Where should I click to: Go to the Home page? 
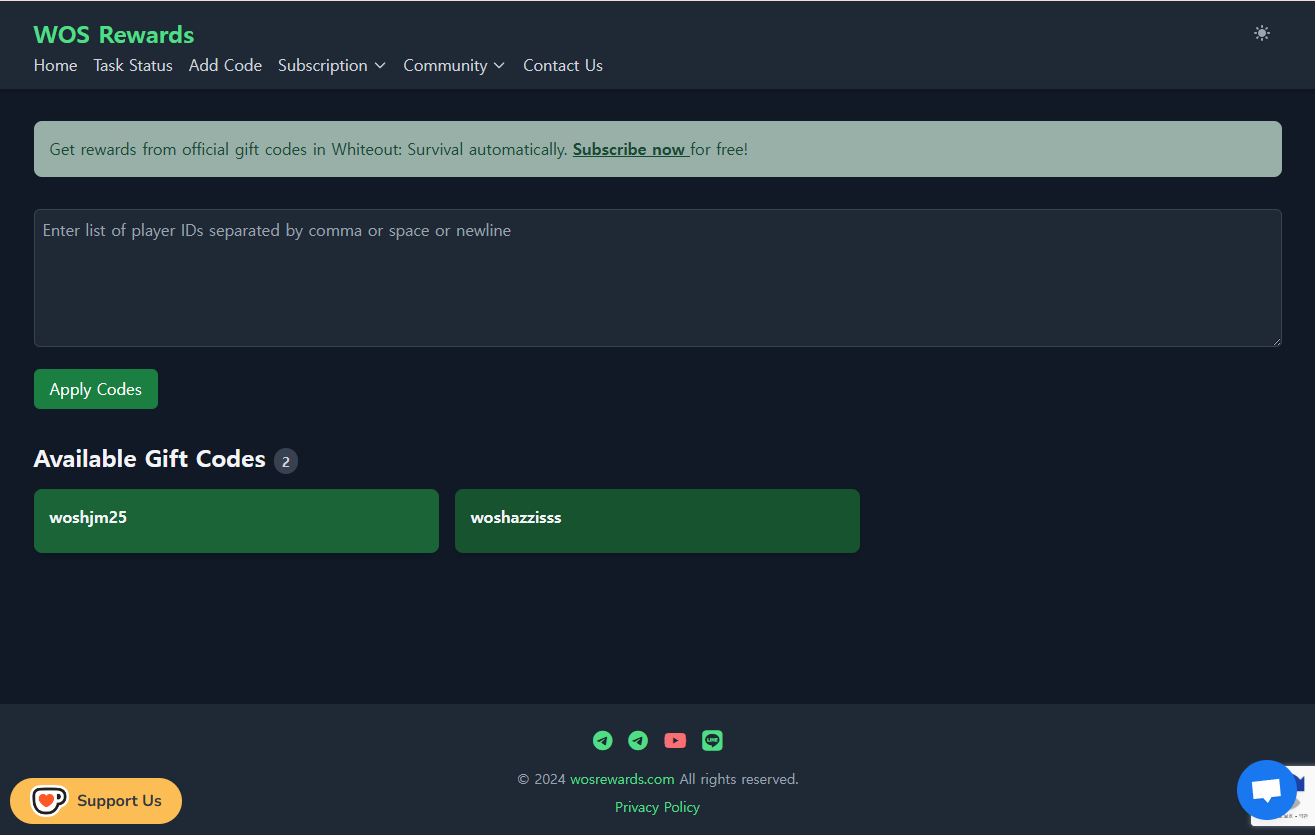pos(55,65)
